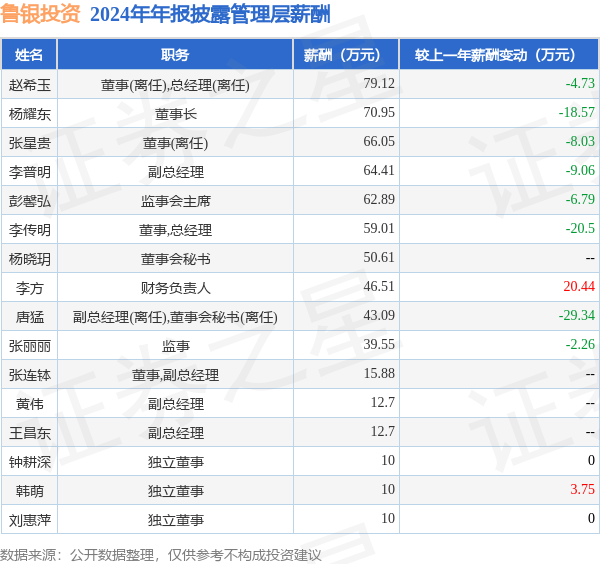Click the name 张丽丽
The height and width of the screenshot is (564, 600).
(29, 346)
